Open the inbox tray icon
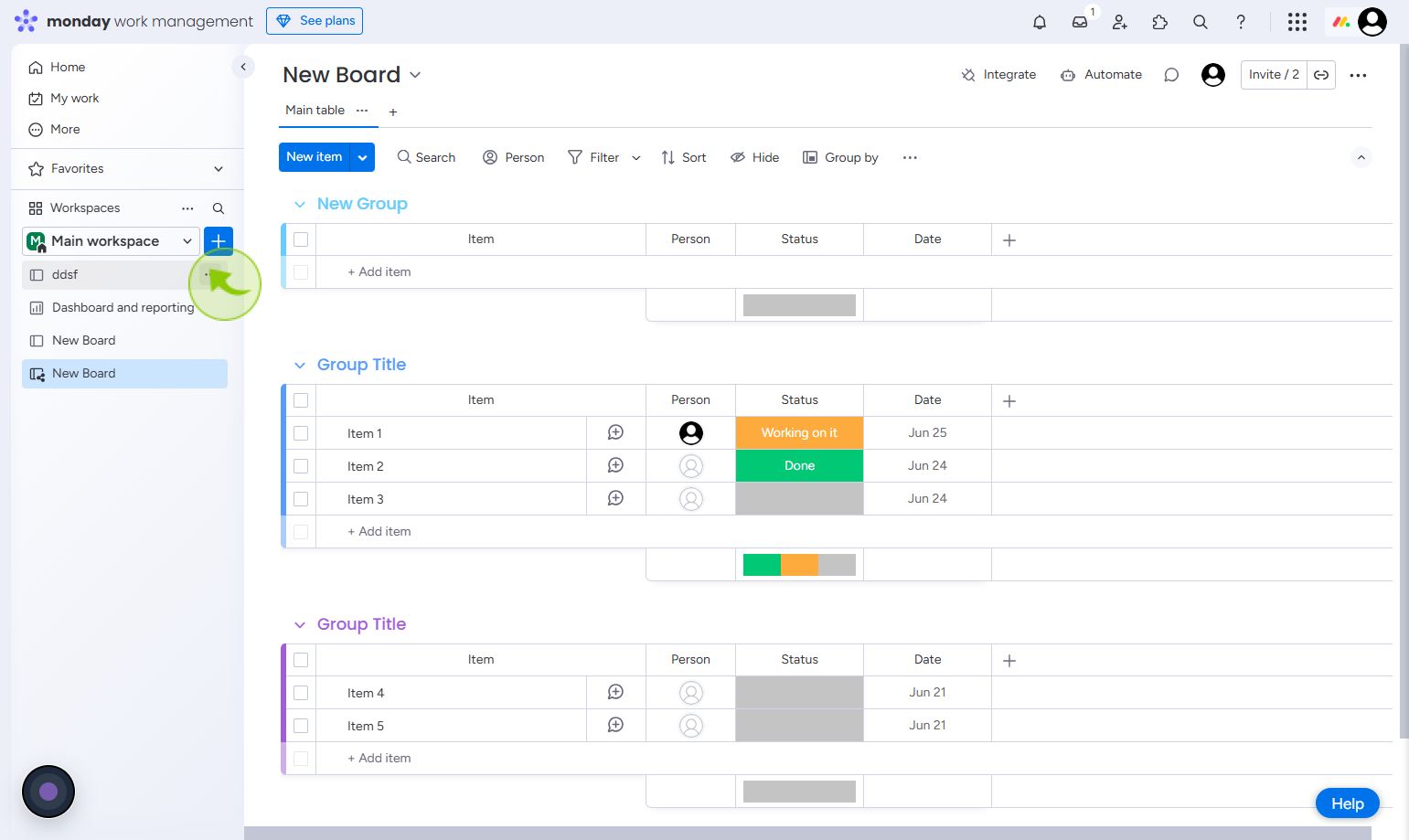Viewport: 1409px width, 840px height. coord(1080,22)
